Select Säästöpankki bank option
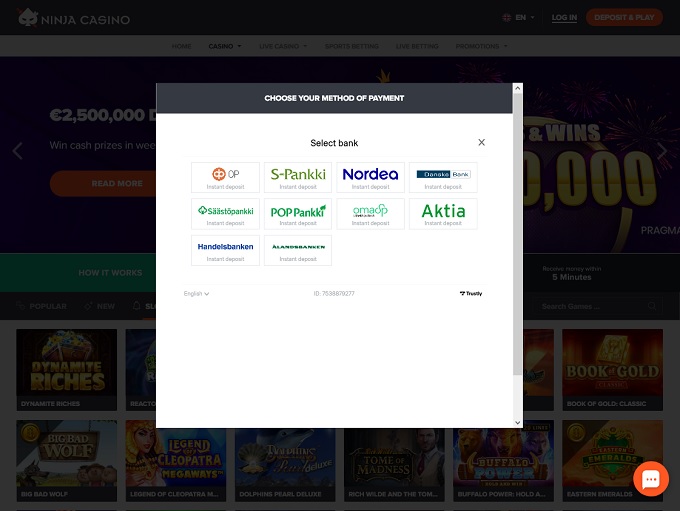Viewport: 680px width, 511px height. point(225,213)
